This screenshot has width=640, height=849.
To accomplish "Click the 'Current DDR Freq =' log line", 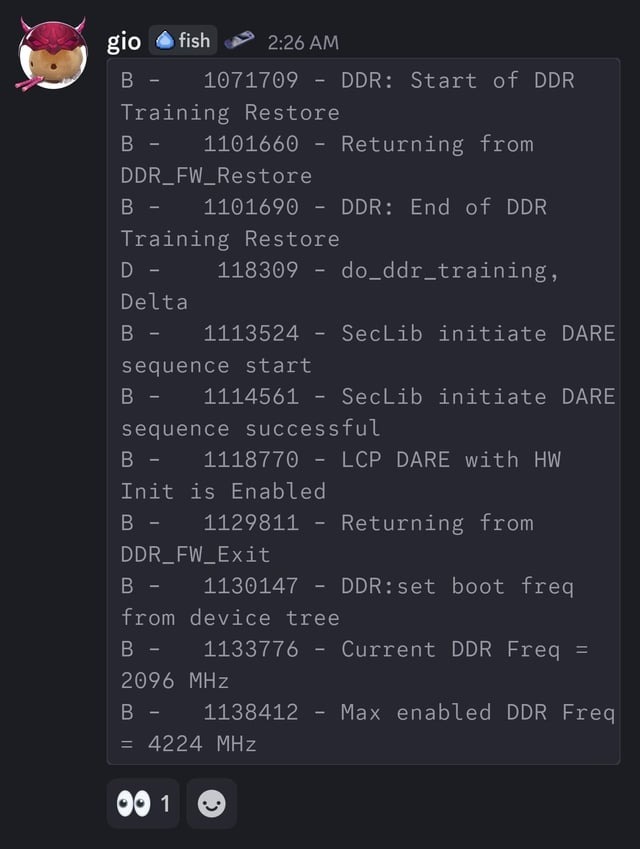I will [x=464, y=649].
